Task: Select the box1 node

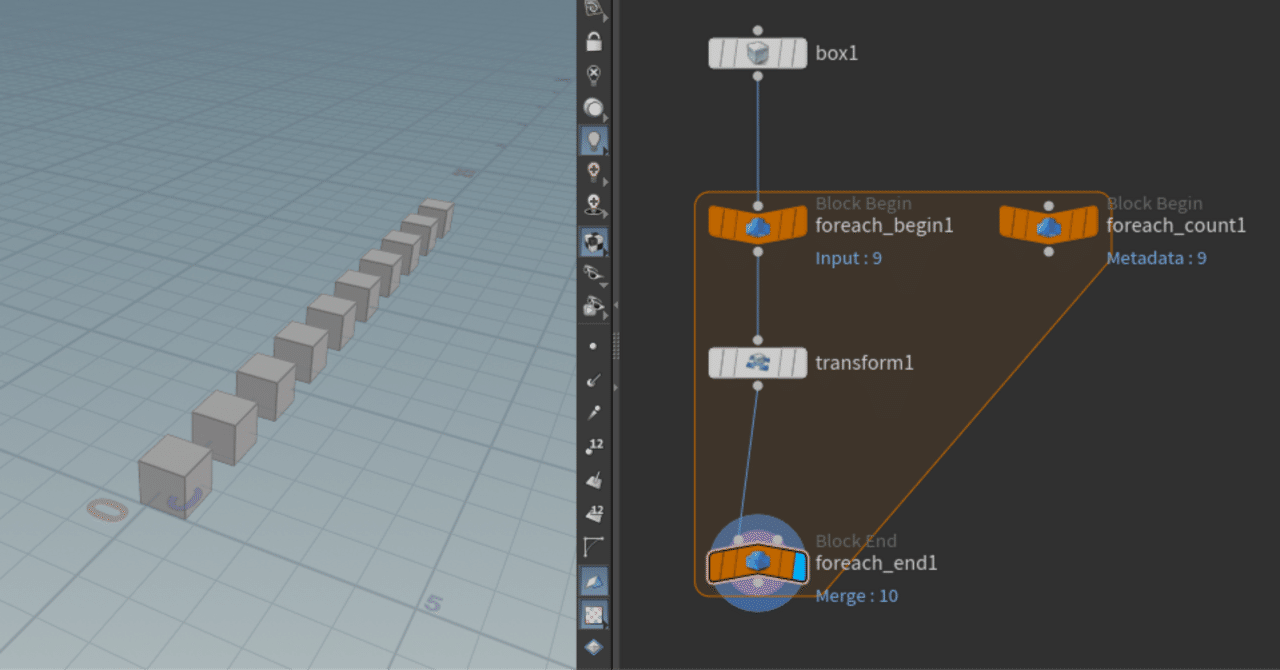Action: pos(757,53)
